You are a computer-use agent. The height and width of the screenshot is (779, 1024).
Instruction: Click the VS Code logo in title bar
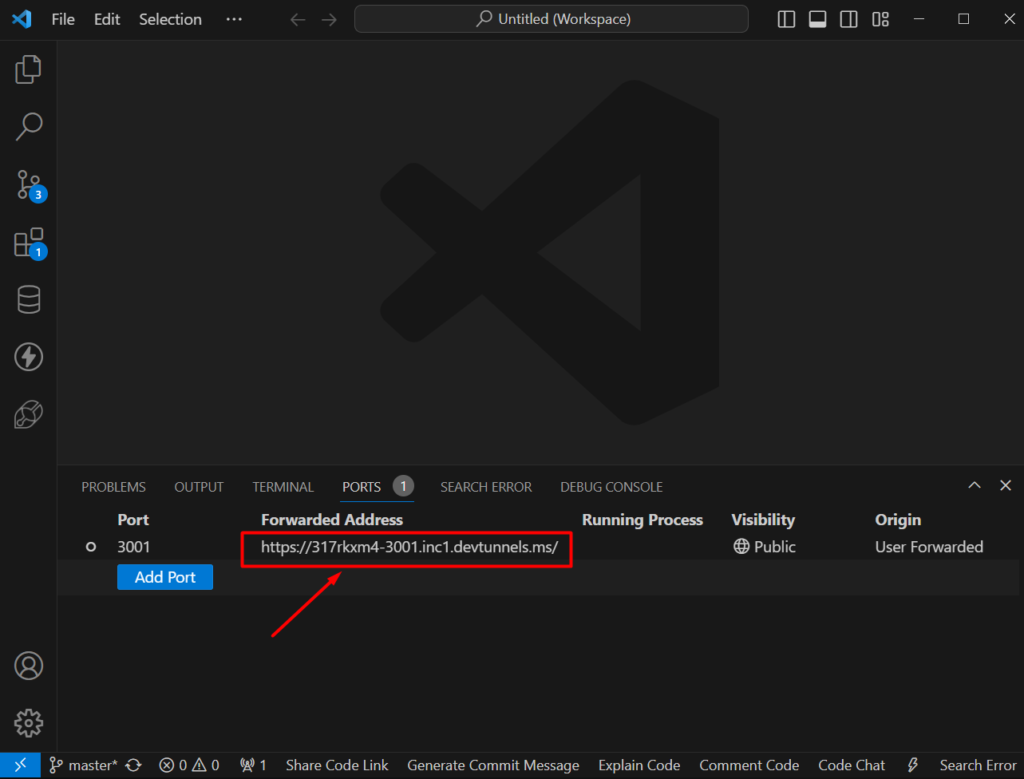pyautogui.click(x=22, y=19)
